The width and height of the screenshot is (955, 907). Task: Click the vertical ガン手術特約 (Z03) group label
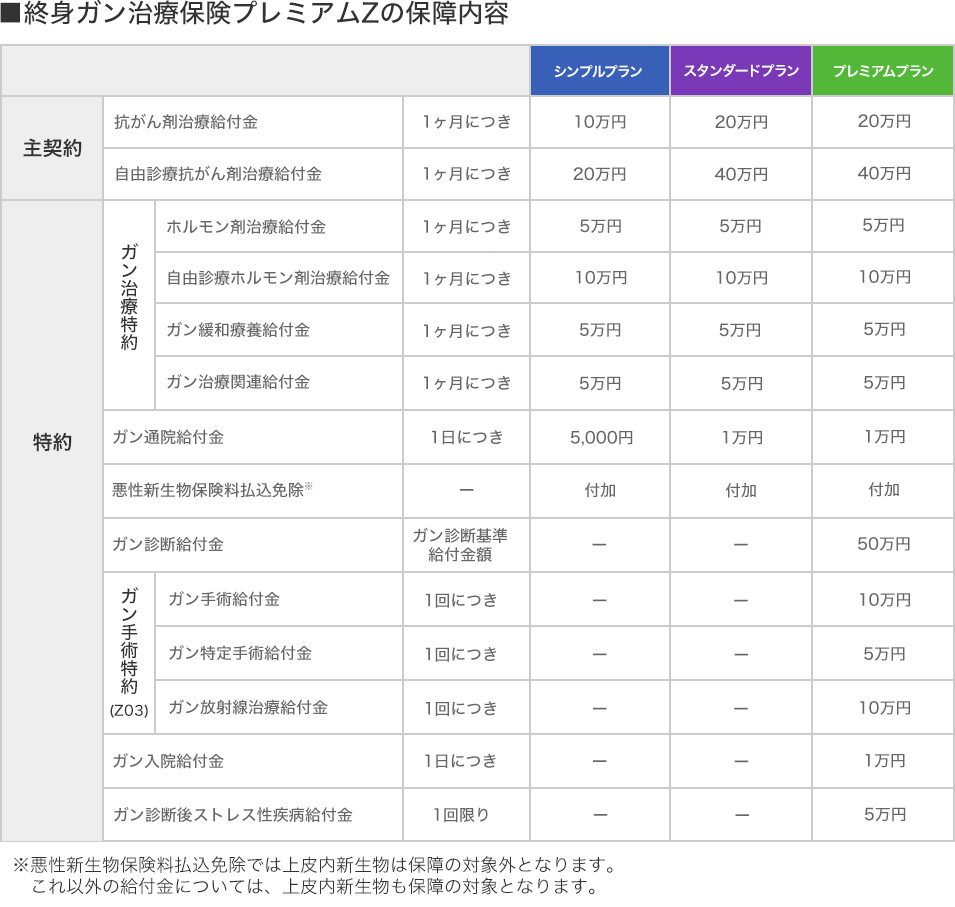click(129, 652)
